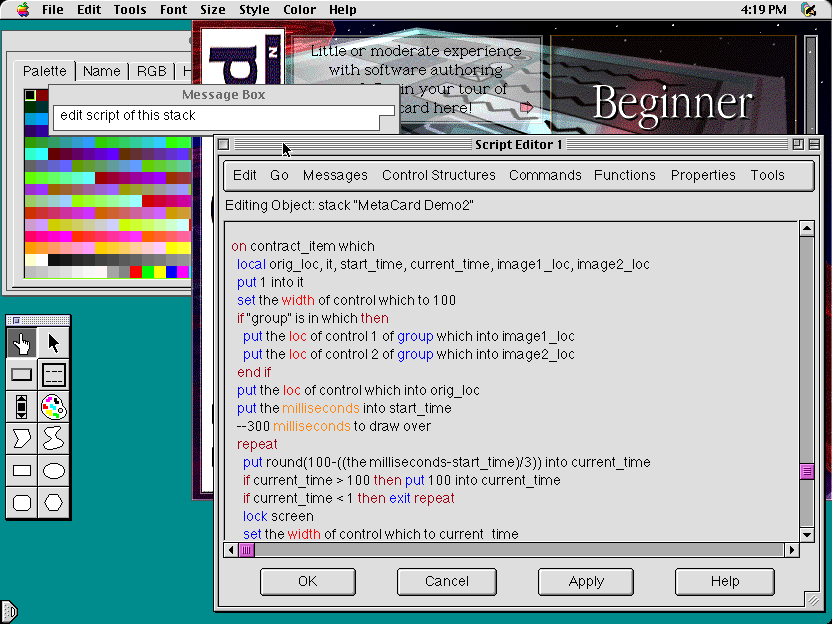
Task: Click the 'on contract_item which' script line
Action: (x=303, y=246)
